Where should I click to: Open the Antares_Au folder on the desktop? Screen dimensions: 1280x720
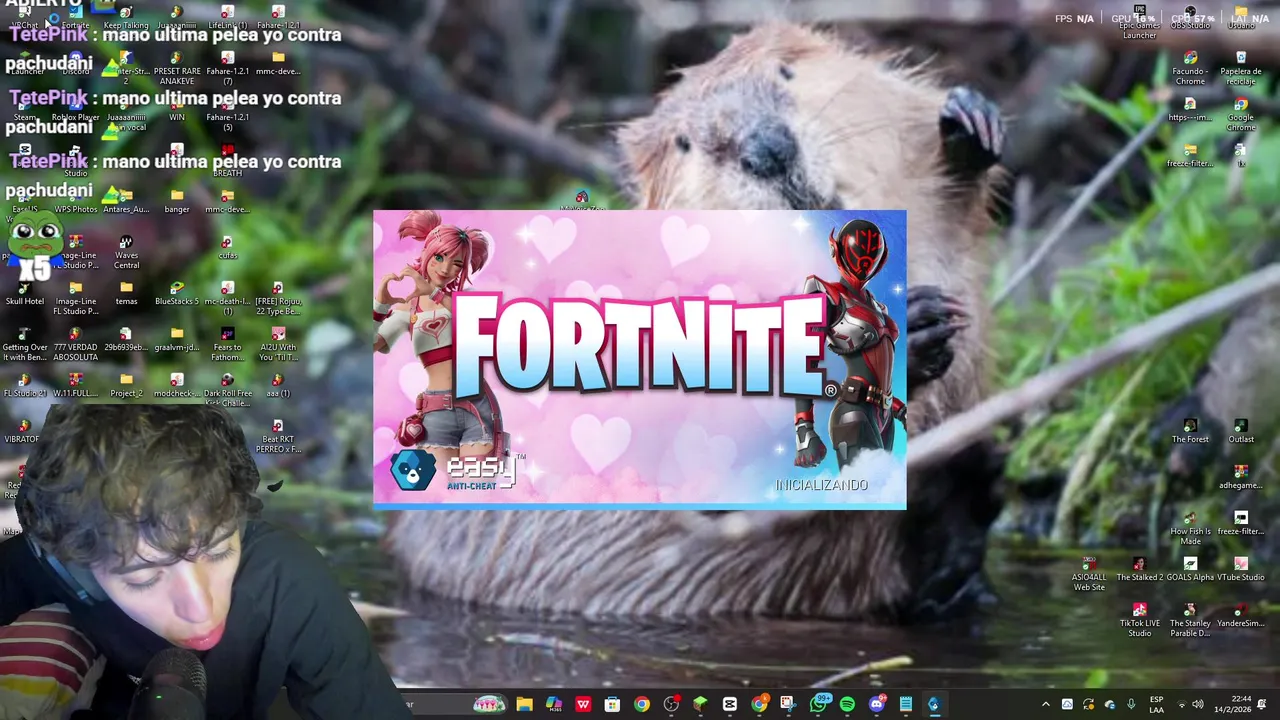pos(126,201)
